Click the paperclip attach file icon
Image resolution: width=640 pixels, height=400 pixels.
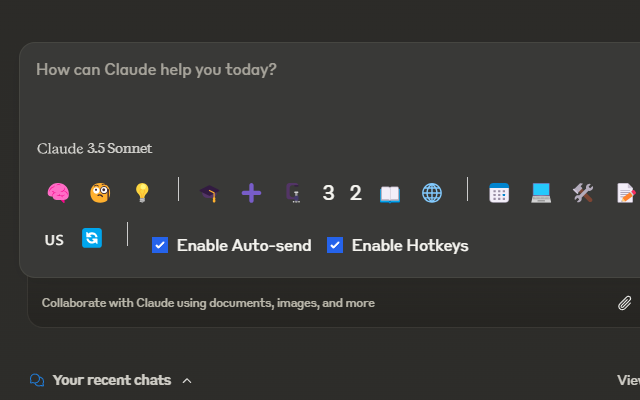(624, 302)
